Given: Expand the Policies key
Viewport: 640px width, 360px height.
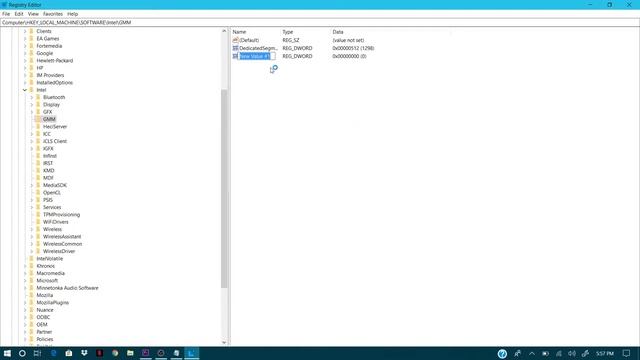Looking at the screenshot, I should [x=25, y=339].
